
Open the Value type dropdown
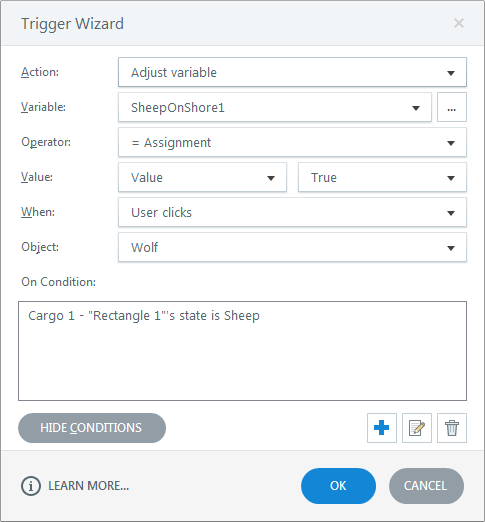pos(202,177)
